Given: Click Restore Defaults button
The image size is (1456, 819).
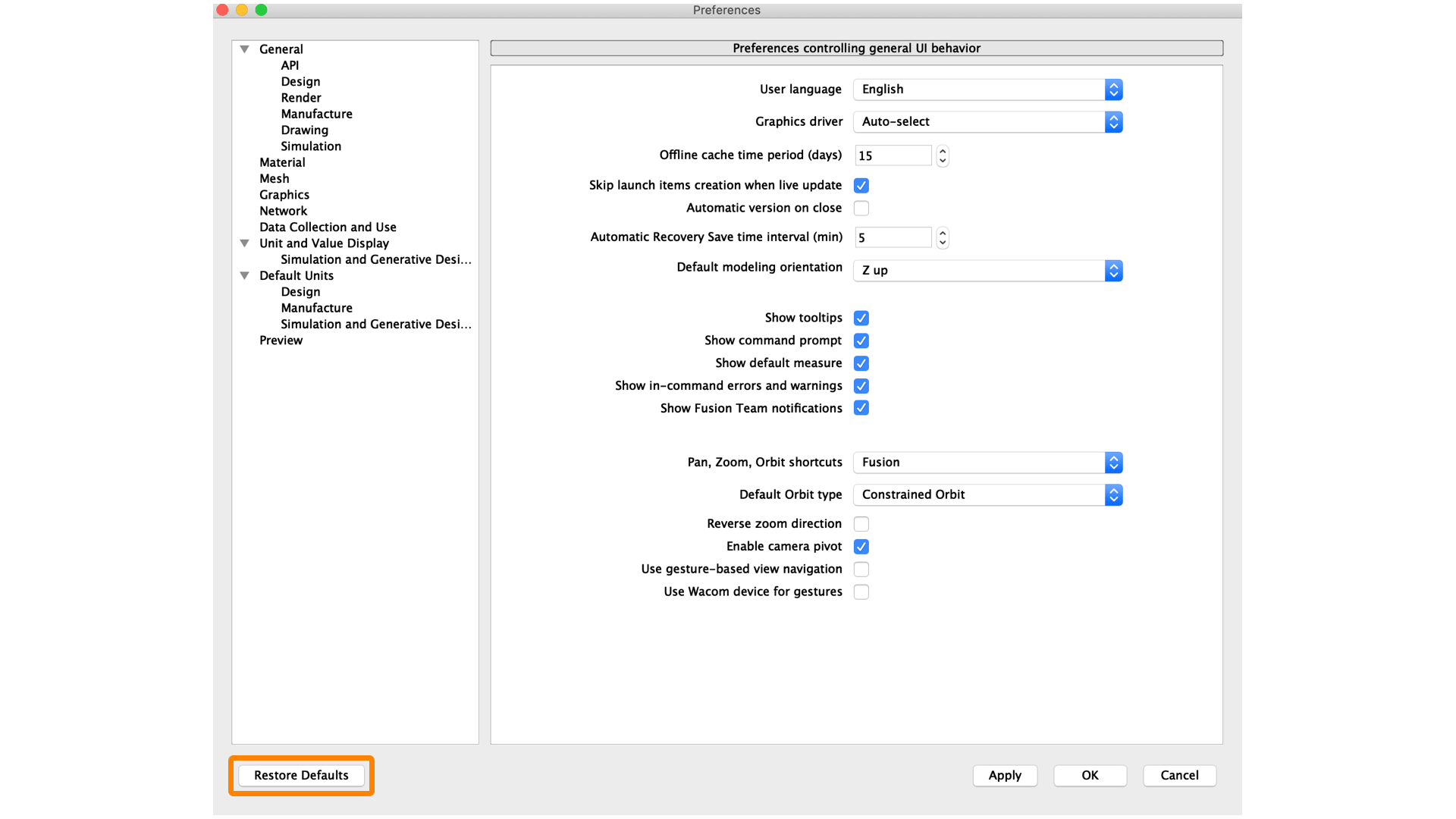Looking at the screenshot, I should tap(301, 775).
